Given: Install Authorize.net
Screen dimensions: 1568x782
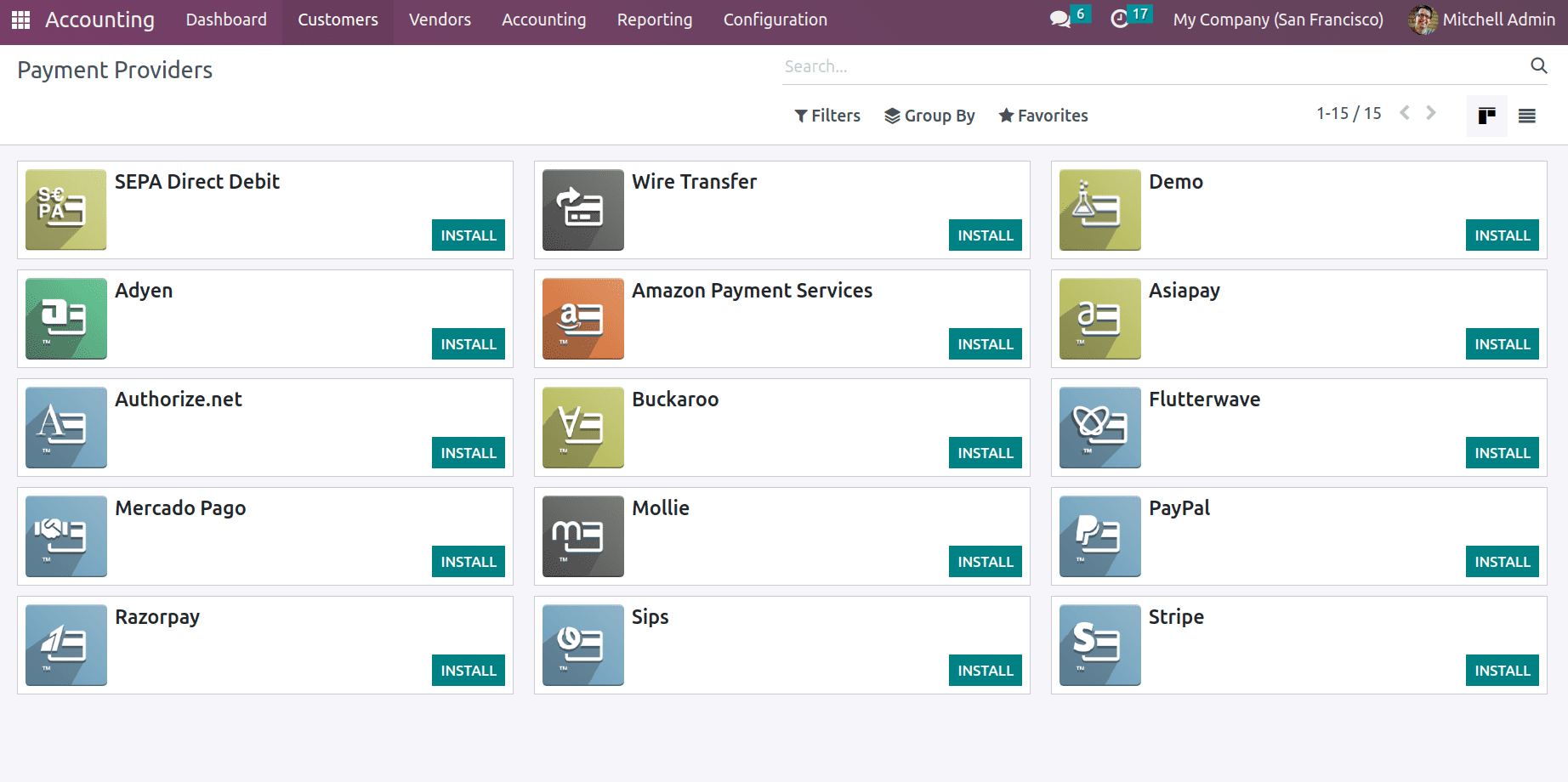Looking at the screenshot, I should [469, 453].
